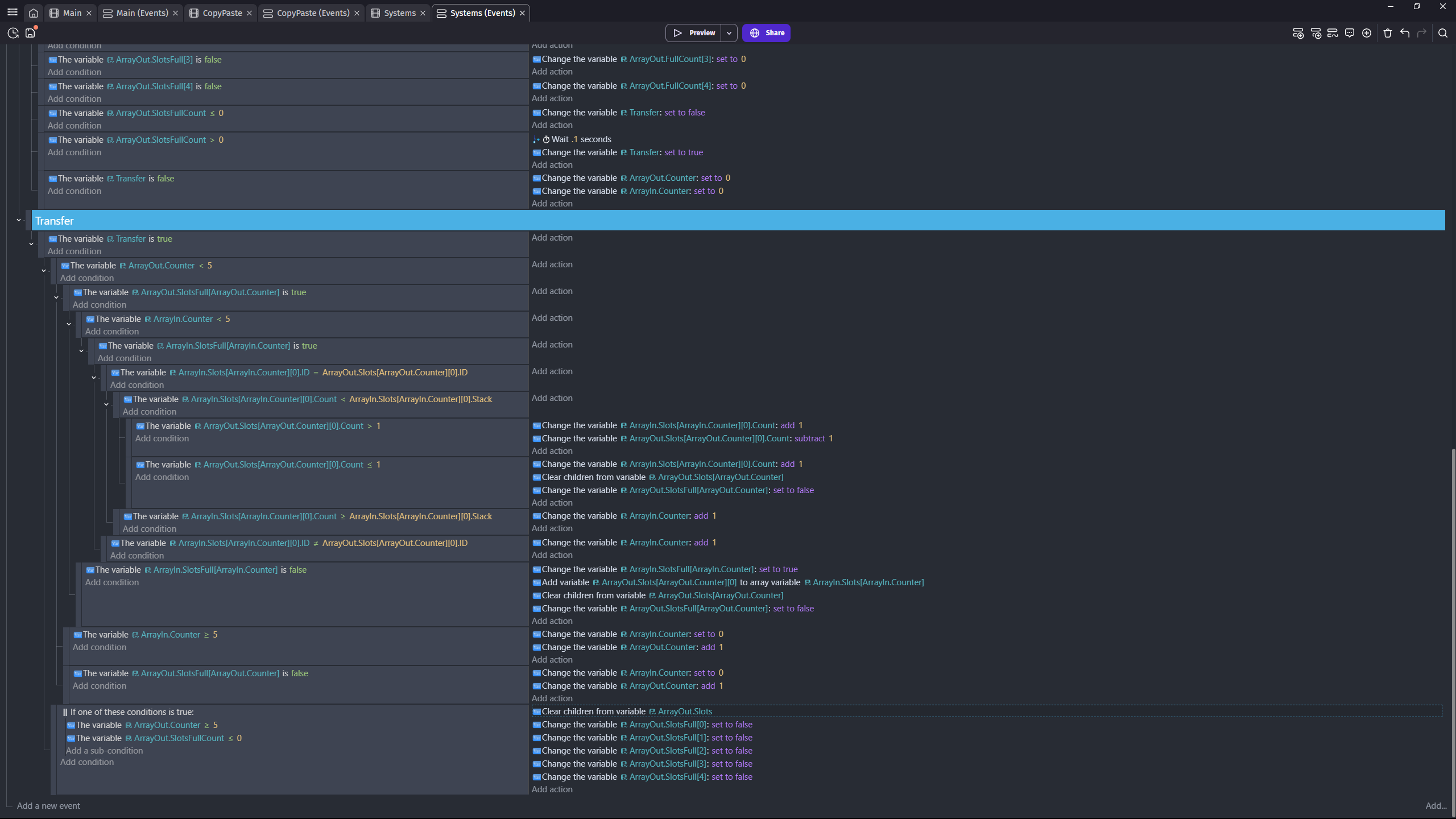Switch to the CopyPaste (Events) tab
Image resolution: width=1456 pixels, height=819 pixels.
[312, 13]
